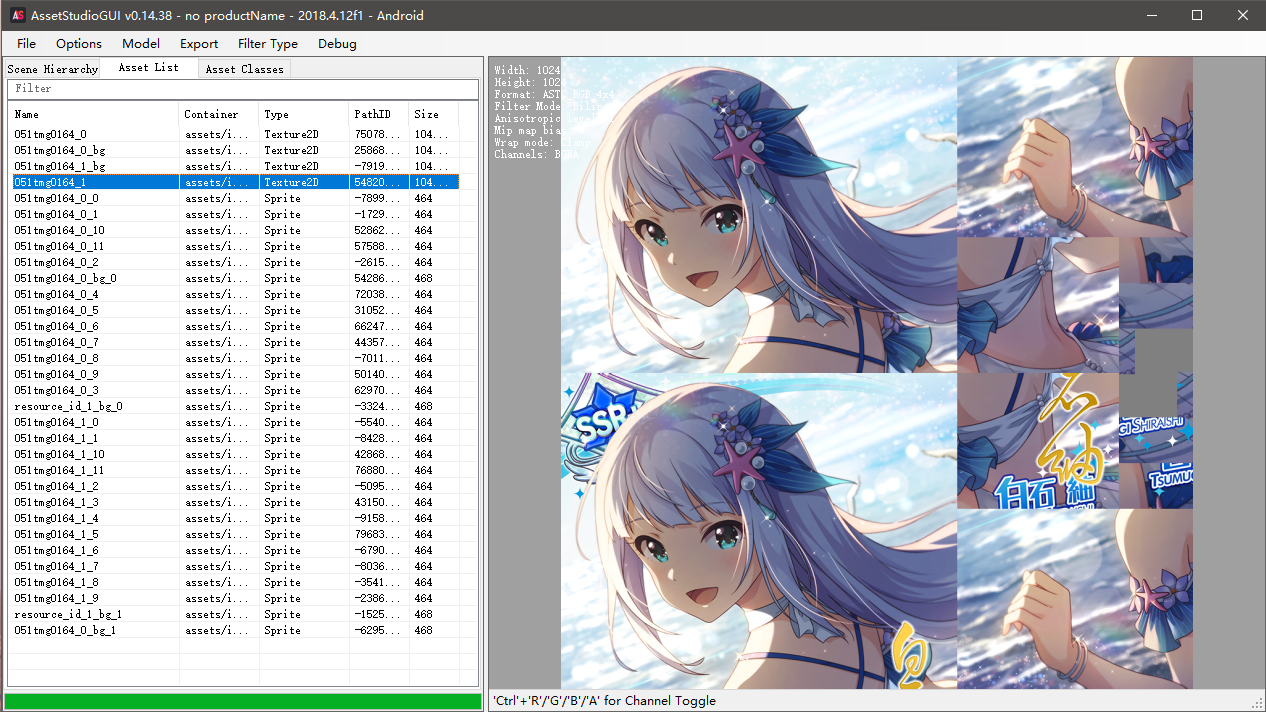This screenshot has height=712, width=1266.
Task: Sort by the Name column header
Action: point(94,114)
